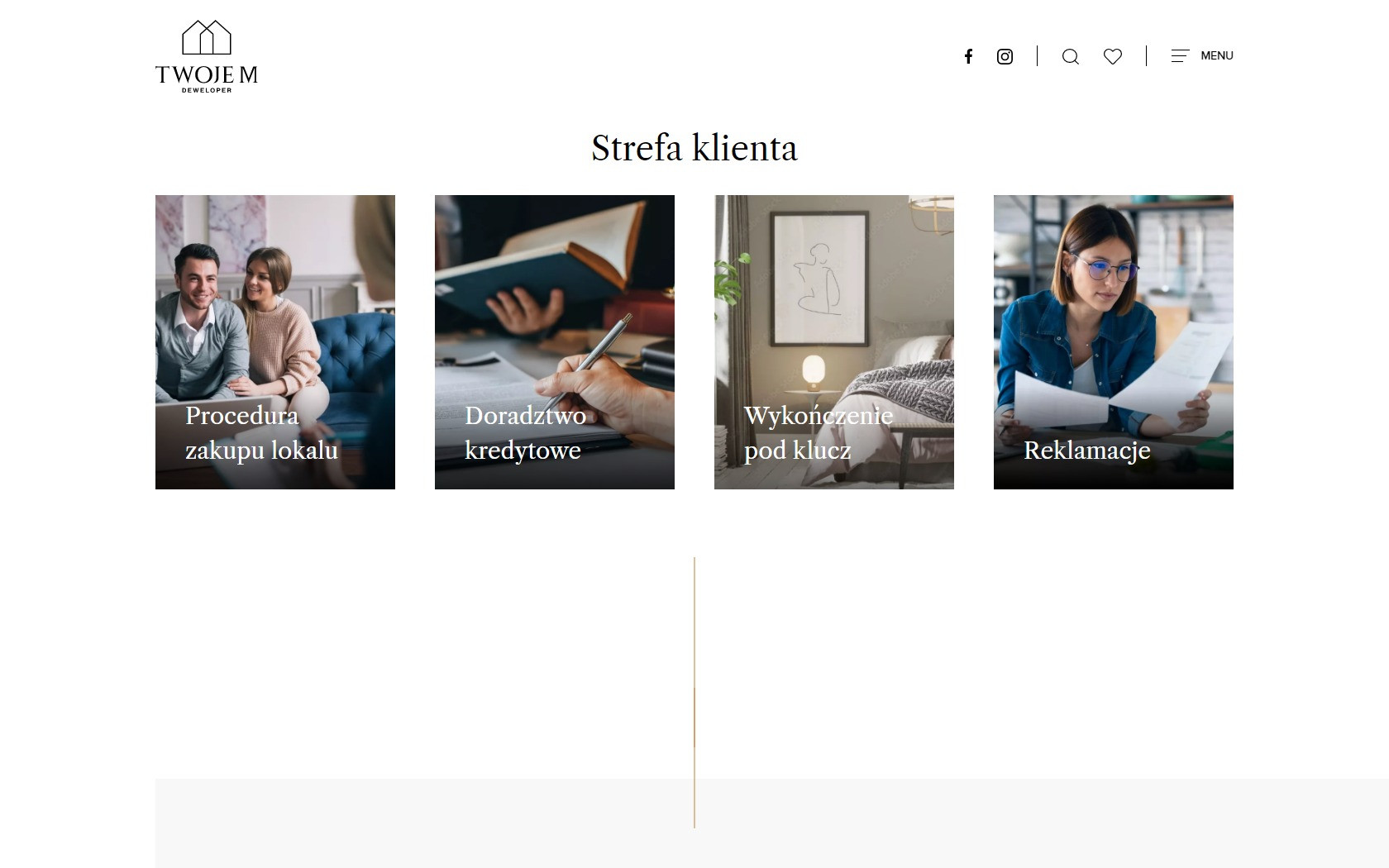Screen dimensions: 1389x868
Task: Open favorites via the heart icon
Action: [x=1113, y=56]
